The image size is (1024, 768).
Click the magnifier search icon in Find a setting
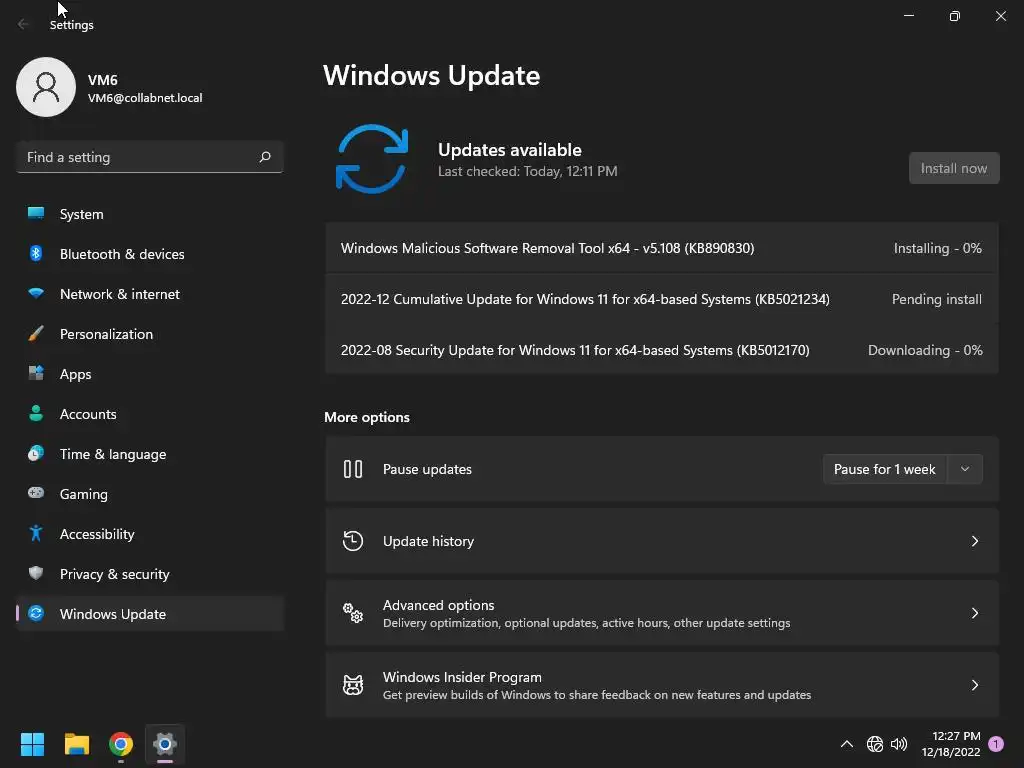[x=264, y=157]
